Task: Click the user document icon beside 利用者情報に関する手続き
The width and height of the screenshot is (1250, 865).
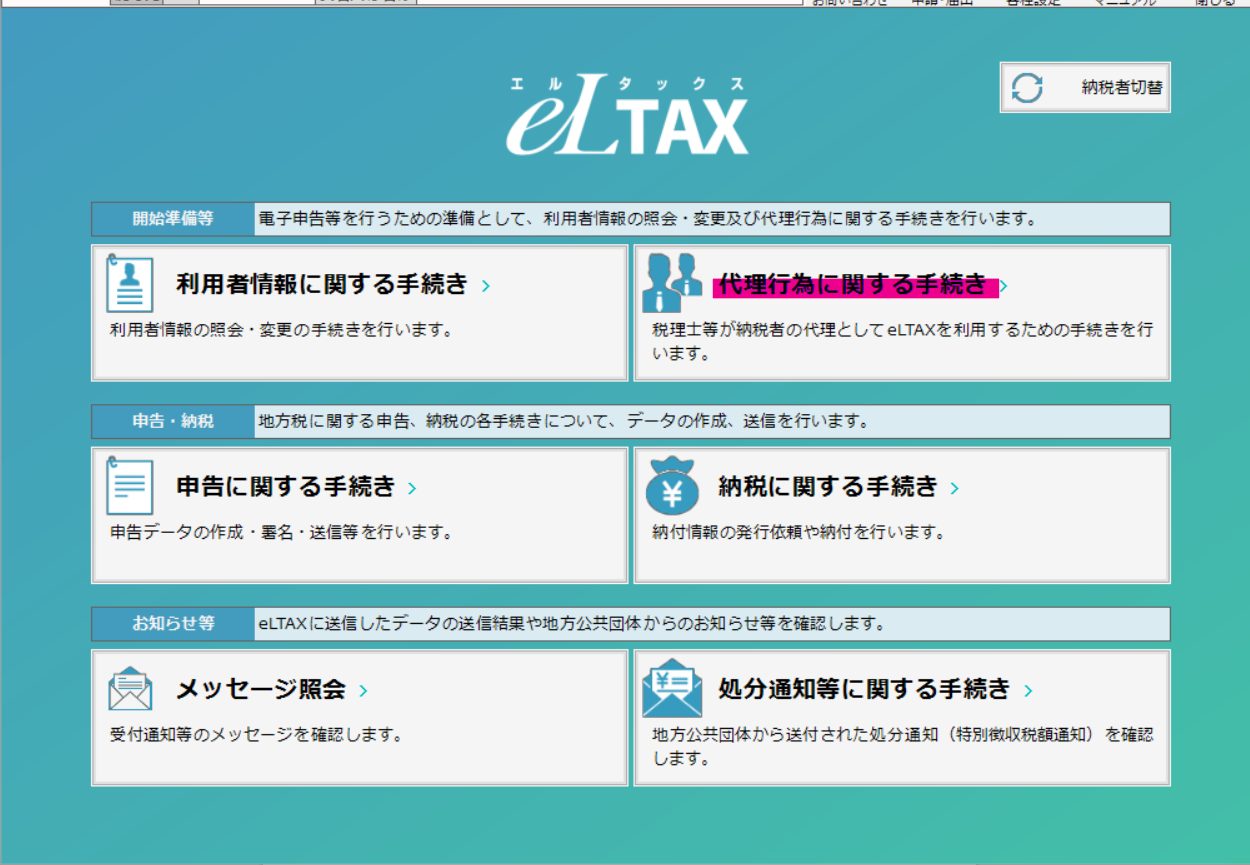Action: coord(129,282)
